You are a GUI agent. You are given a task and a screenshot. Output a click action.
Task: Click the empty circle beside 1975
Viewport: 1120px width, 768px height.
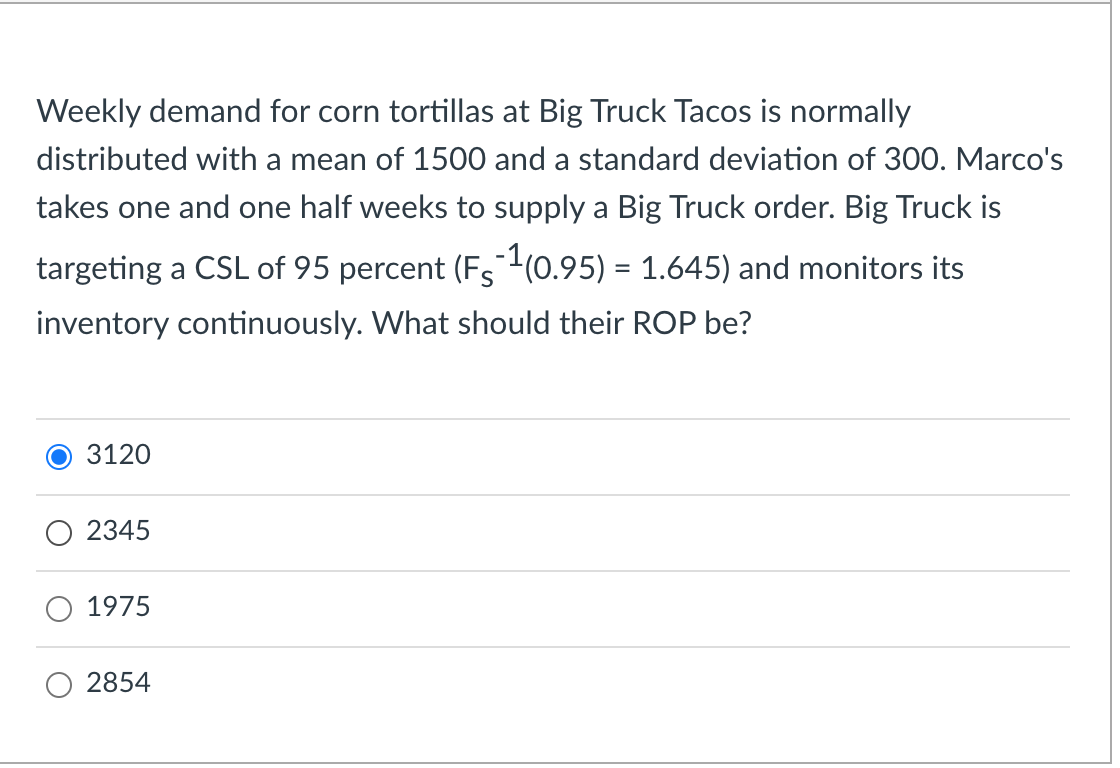point(59,608)
